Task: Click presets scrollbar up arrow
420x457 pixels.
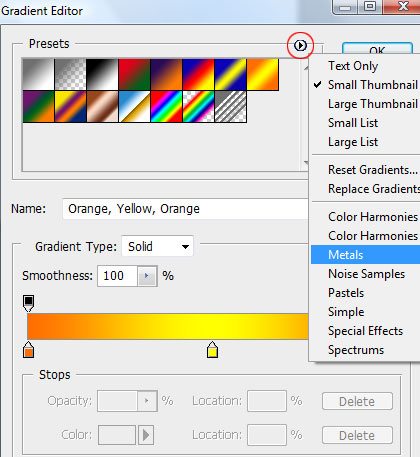Action: click(x=306, y=68)
